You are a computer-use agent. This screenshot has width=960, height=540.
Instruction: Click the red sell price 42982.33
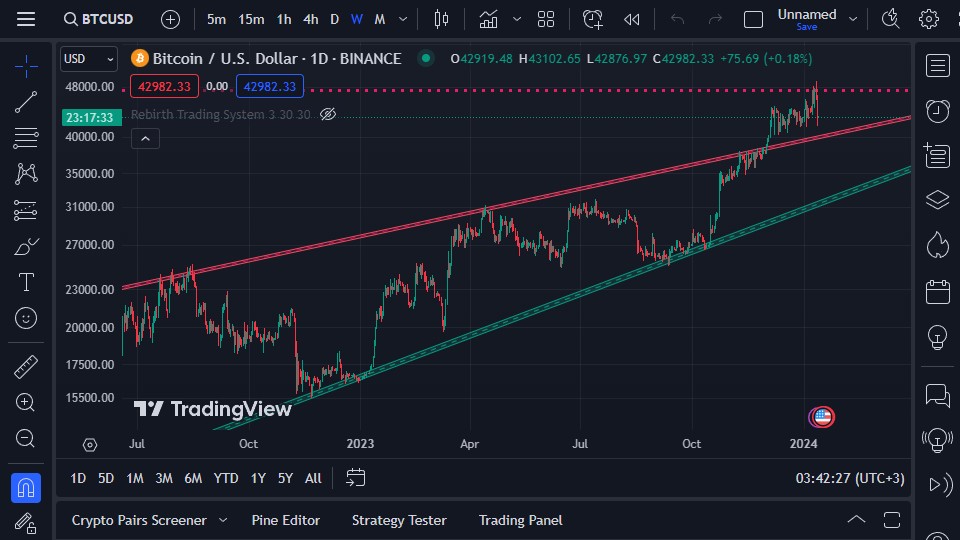(164, 86)
